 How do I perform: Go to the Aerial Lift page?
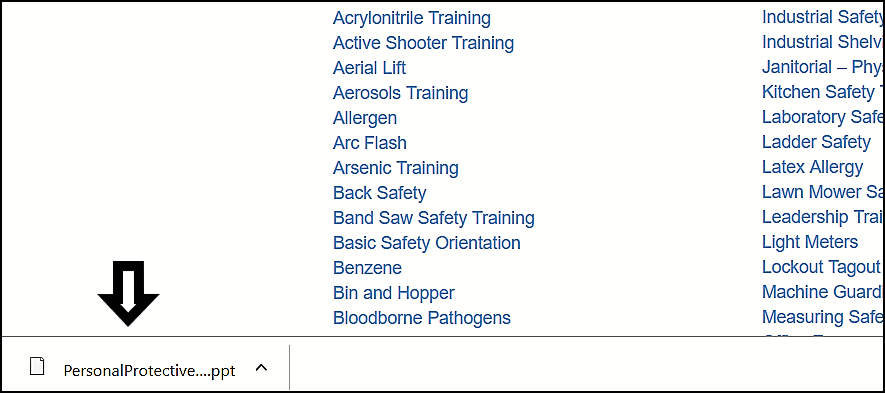(369, 68)
